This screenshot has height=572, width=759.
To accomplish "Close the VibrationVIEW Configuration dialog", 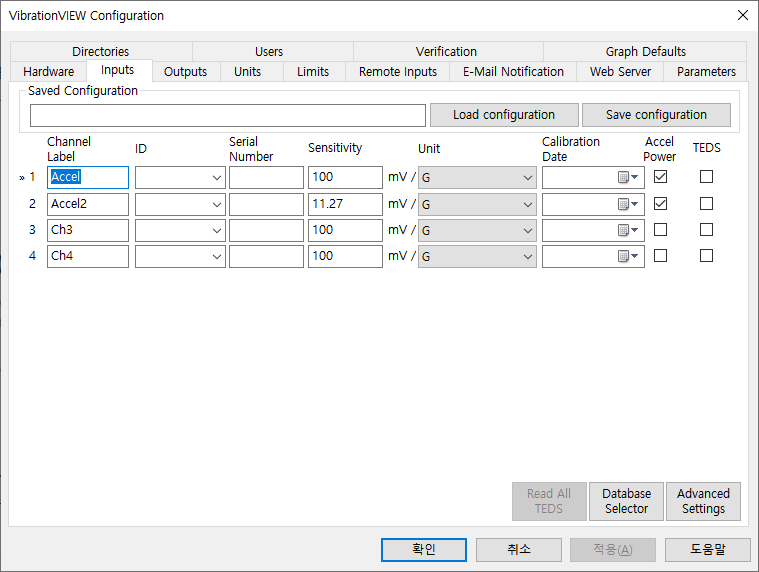I will [743, 15].
